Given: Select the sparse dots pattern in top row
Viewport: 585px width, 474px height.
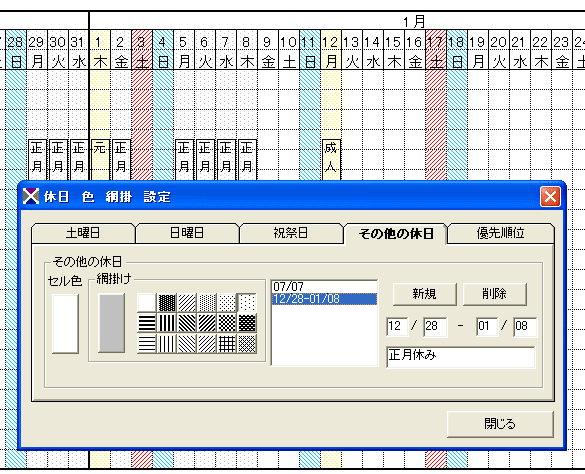Looking at the screenshot, I should 247,303.
